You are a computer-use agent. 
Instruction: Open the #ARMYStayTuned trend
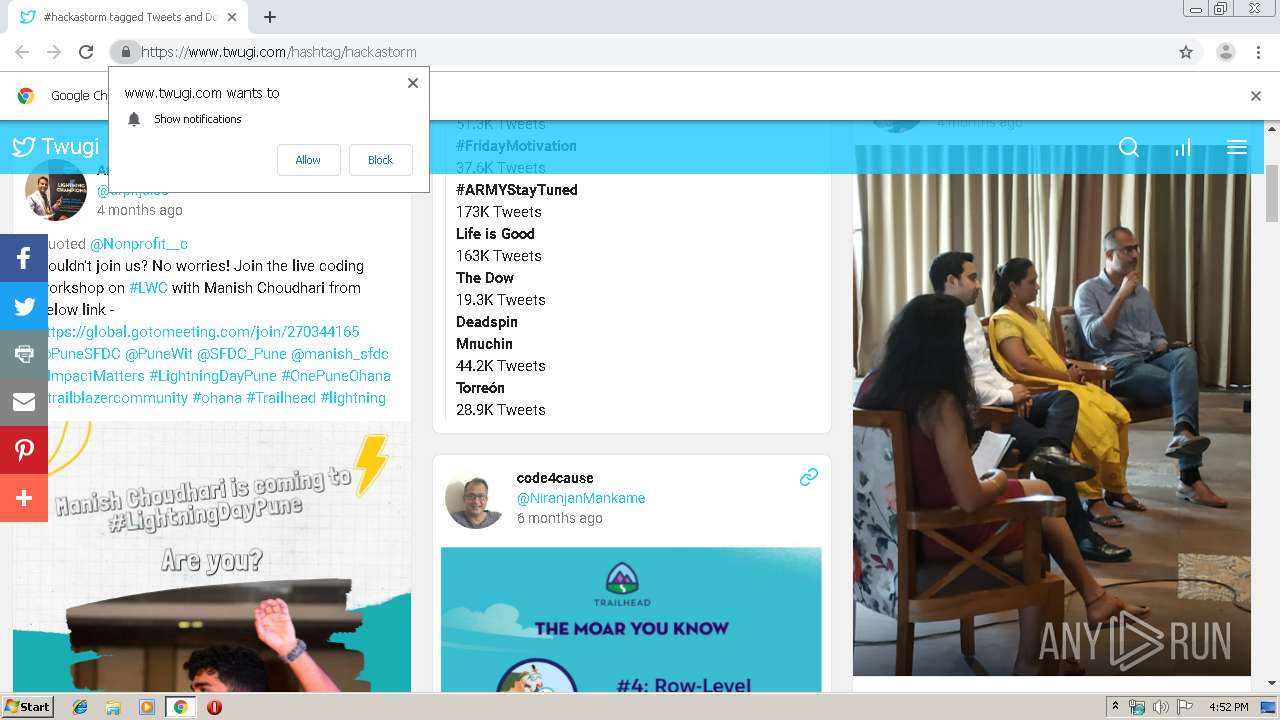517,190
